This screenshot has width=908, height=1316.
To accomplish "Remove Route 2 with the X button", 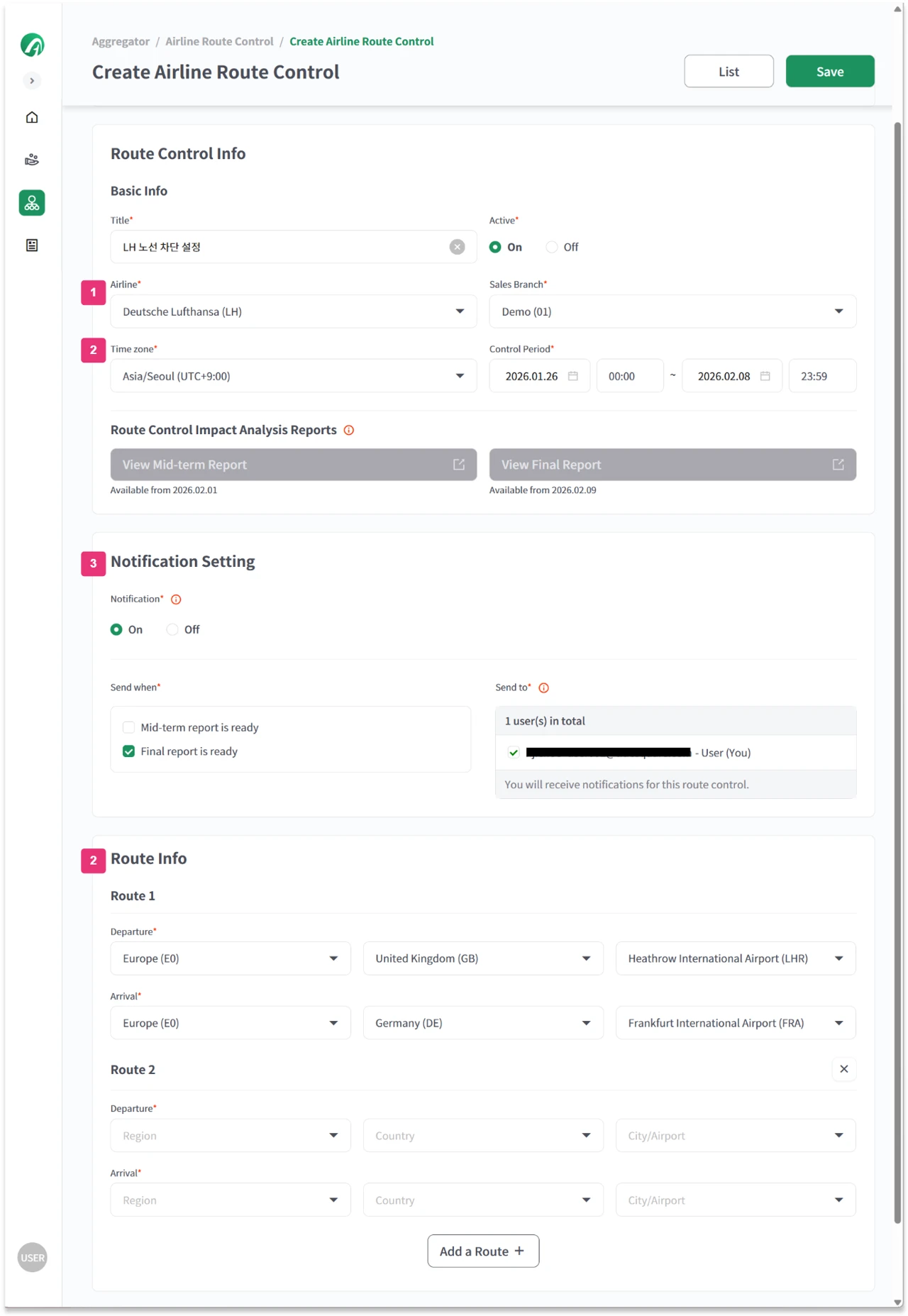I will [843, 1069].
